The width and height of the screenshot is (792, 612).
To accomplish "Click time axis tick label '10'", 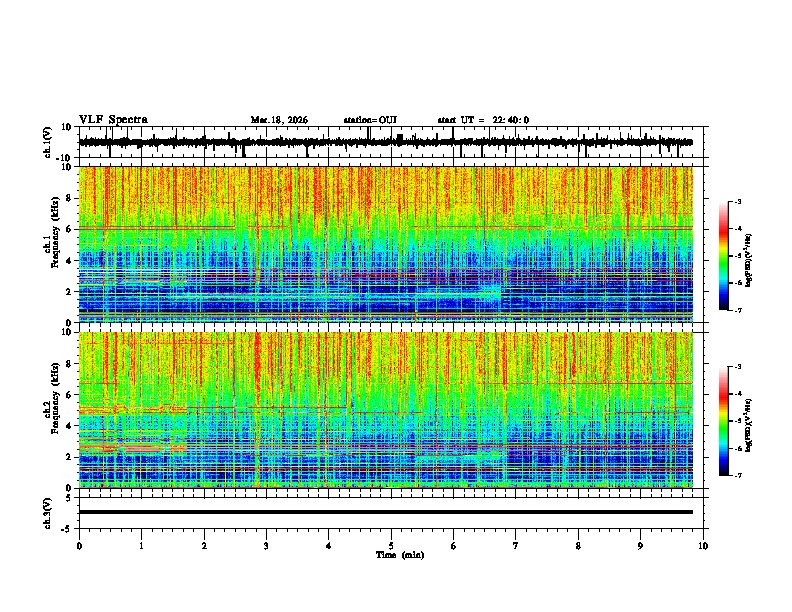I will [x=703, y=546].
